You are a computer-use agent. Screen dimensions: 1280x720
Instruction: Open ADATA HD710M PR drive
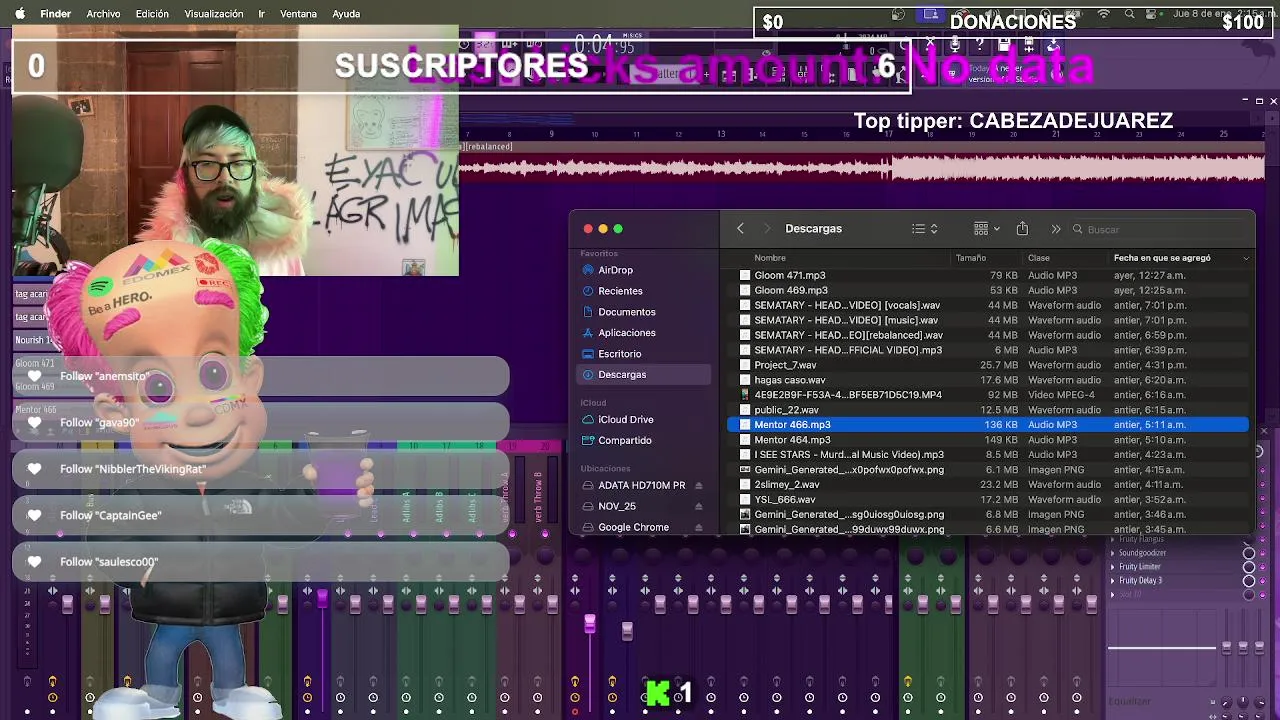click(641, 486)
